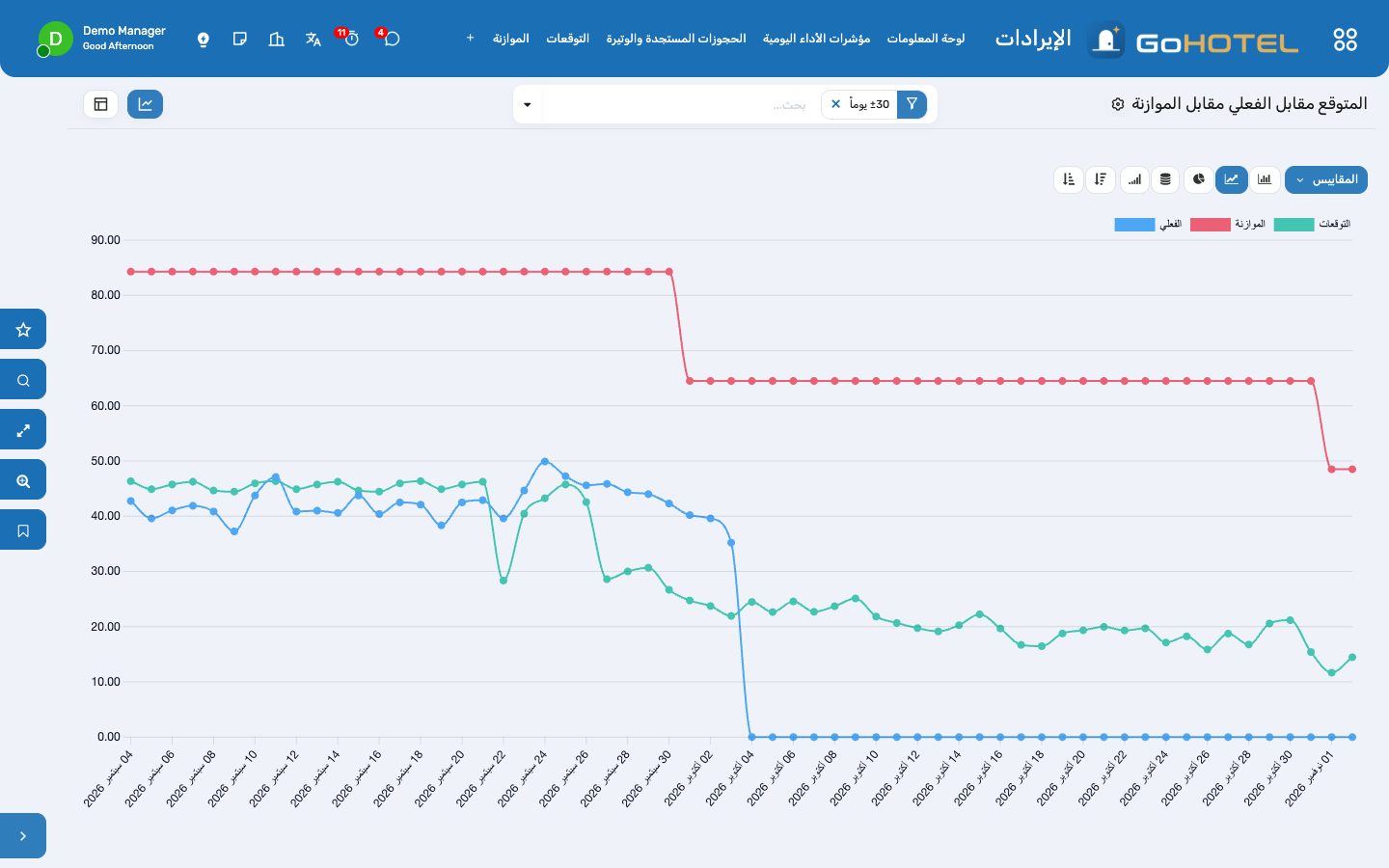Add a new tab with the plus button
Image resolution: width=1389 pixels, height=868 pixels.
pos(471,39)
